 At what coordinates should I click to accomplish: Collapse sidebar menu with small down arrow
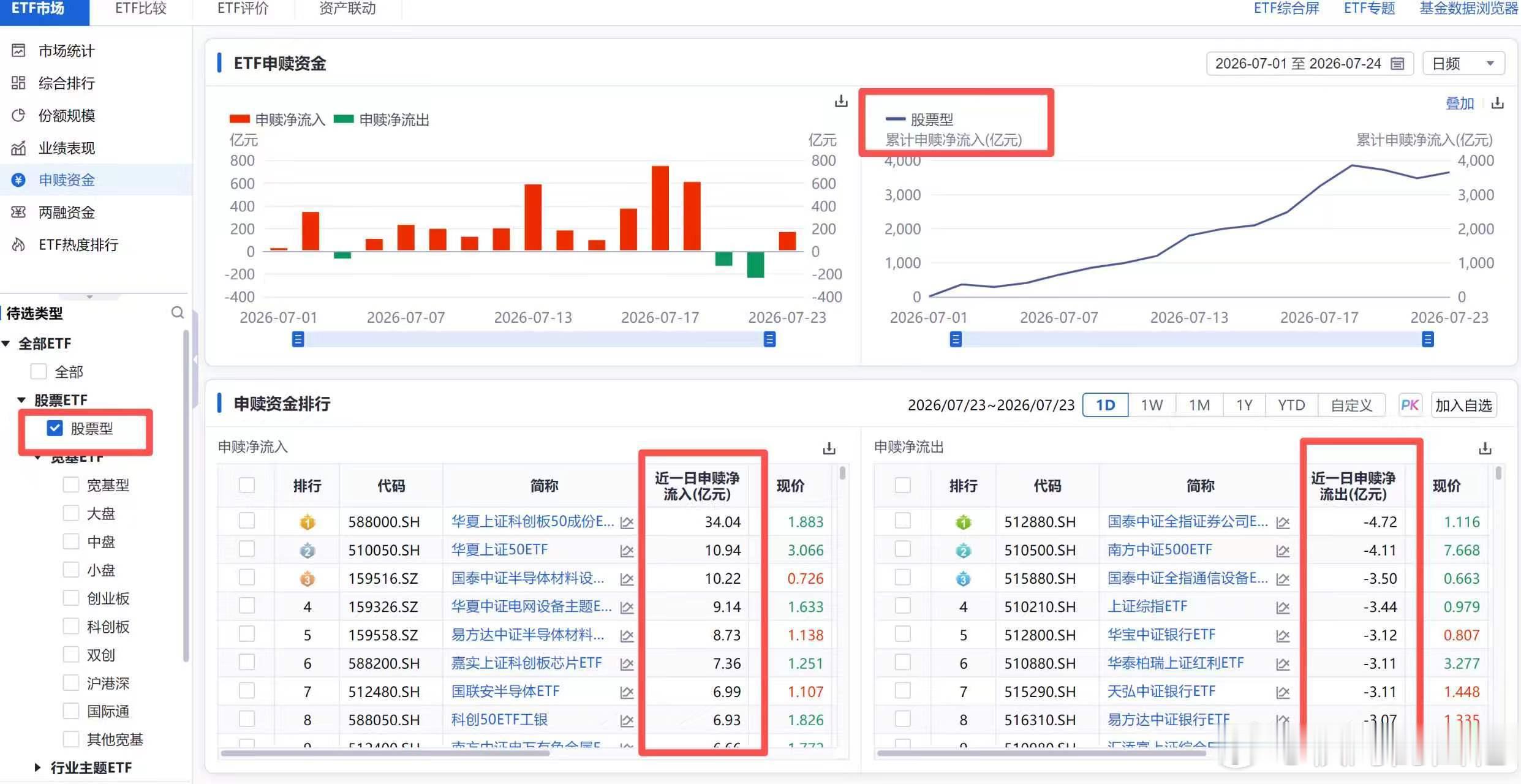pyautogui.click(x=90, y=296)
